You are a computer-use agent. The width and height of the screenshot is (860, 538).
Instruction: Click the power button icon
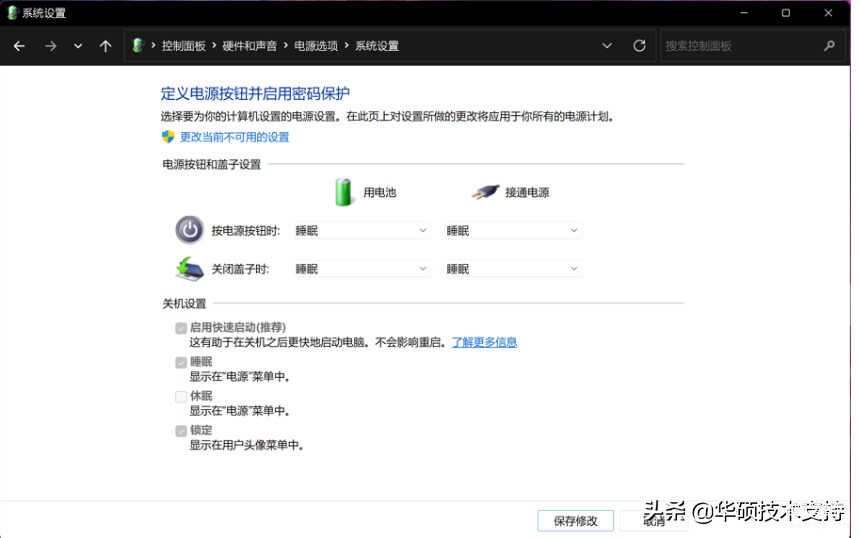point(189,230)
